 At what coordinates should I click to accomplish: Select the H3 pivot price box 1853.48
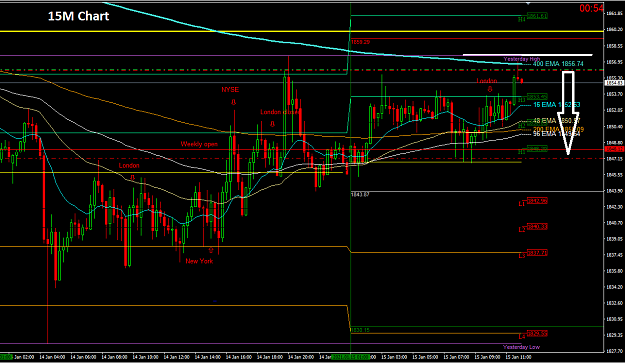coord(537,97)
